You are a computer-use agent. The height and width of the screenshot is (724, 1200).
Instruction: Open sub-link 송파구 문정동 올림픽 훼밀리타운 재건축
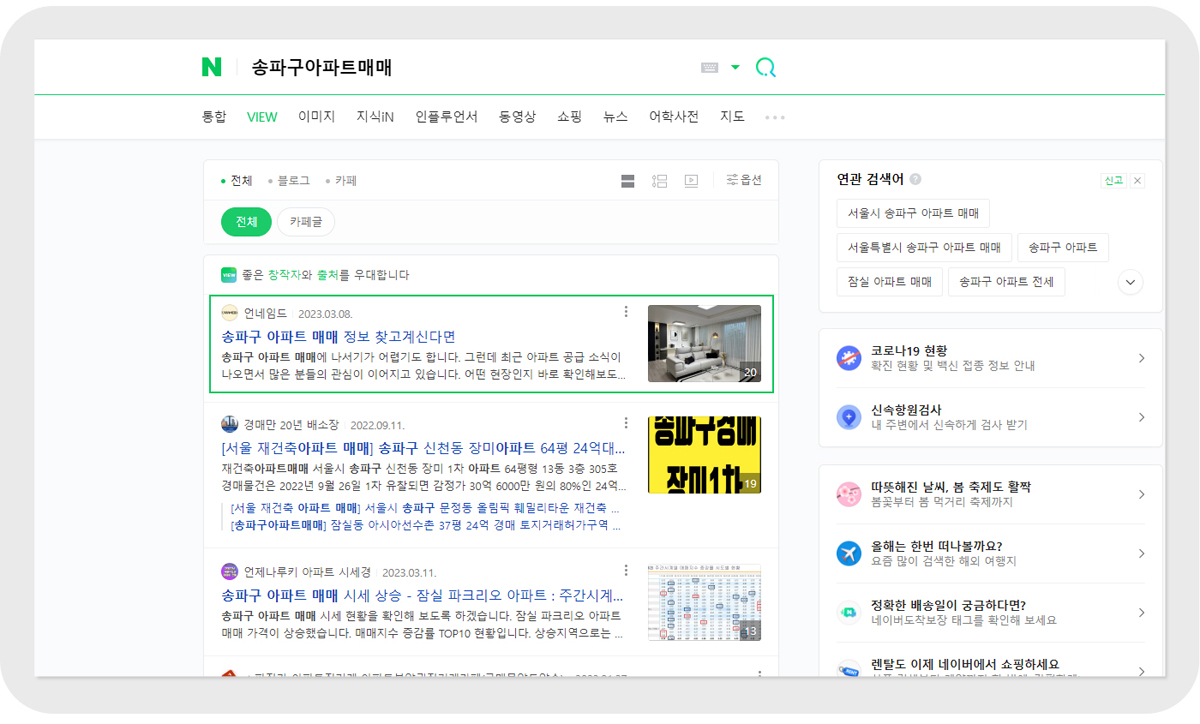pos(425,508)
